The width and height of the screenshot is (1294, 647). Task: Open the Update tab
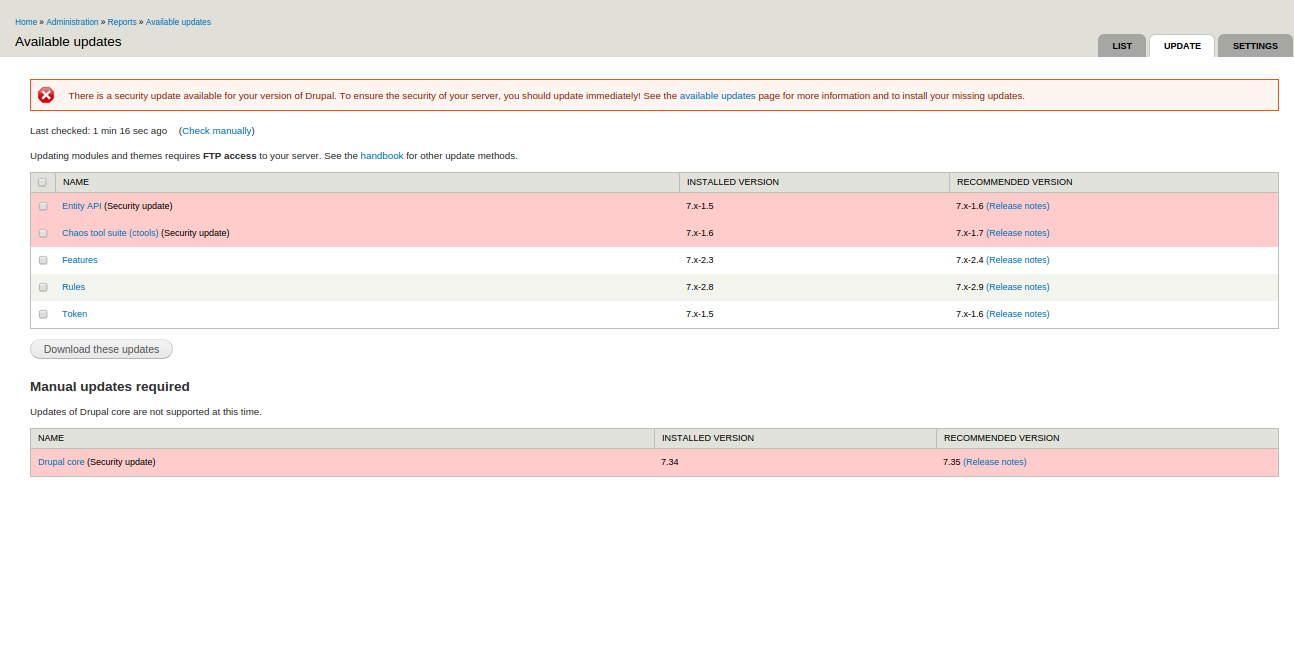coord(1182,46)
